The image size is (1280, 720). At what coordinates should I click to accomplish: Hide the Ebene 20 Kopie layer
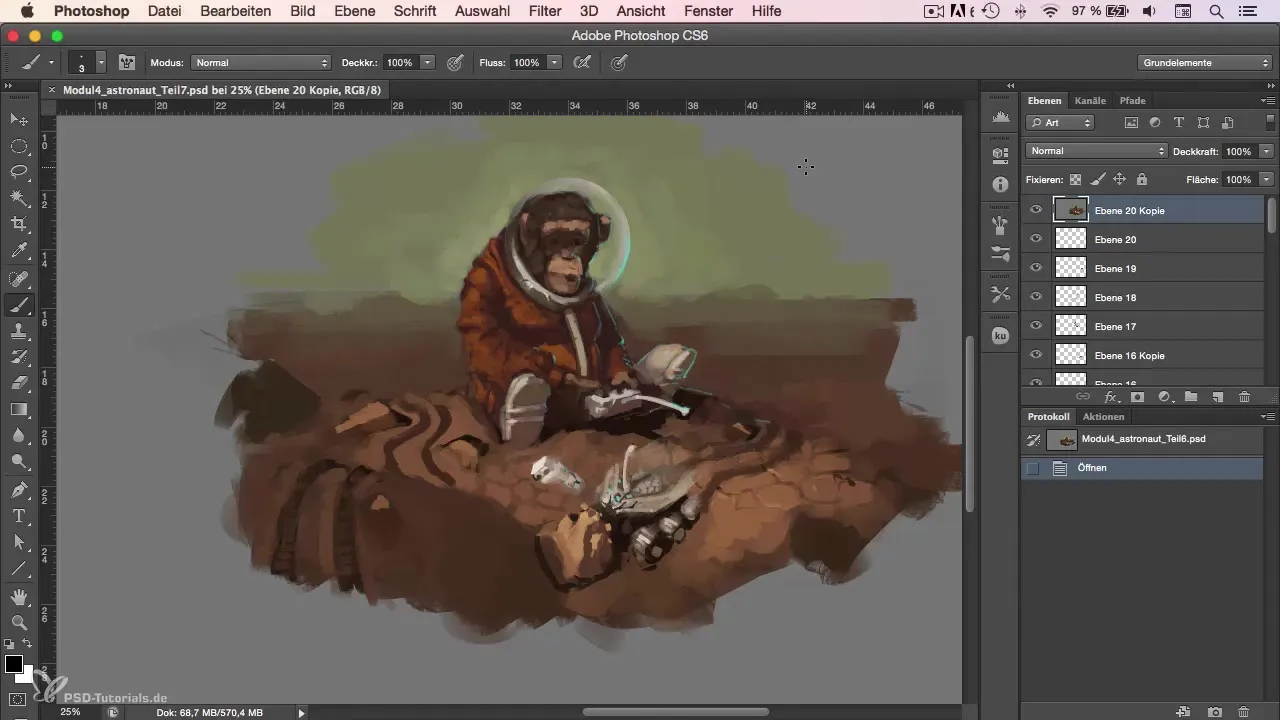coord(1036,210)
